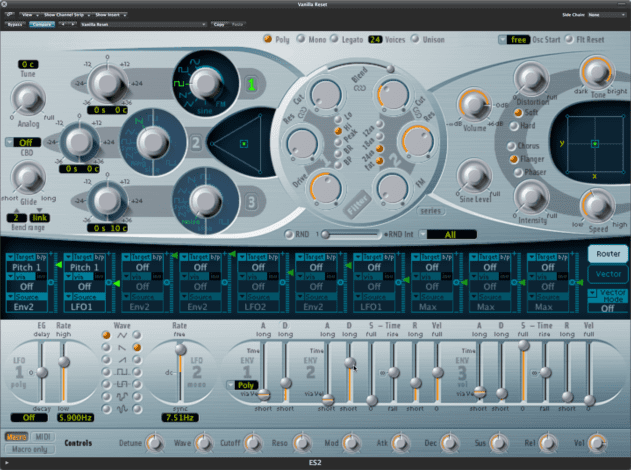
Task: Click the Voices 24 value field
Action: (375, 39)
